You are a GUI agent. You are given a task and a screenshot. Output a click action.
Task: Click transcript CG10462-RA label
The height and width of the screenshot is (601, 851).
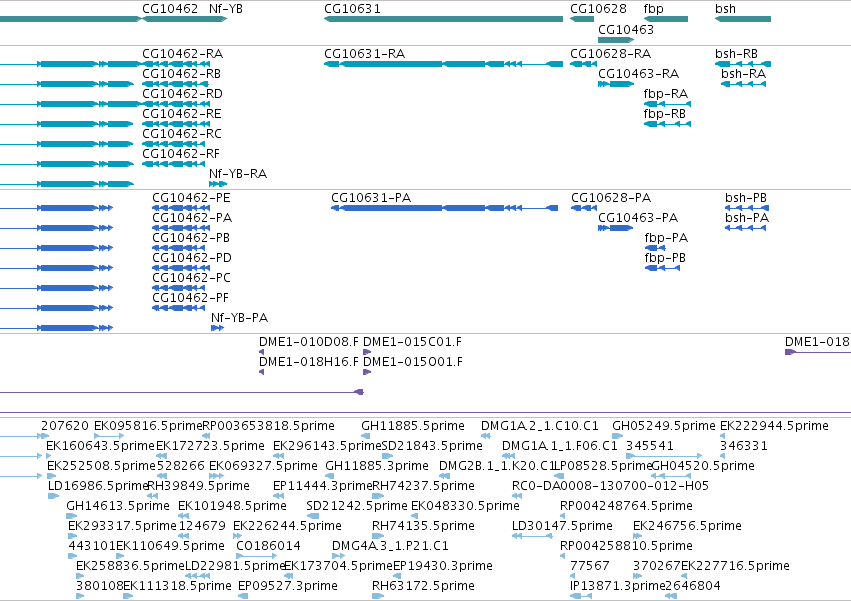[x=182, y=54]
